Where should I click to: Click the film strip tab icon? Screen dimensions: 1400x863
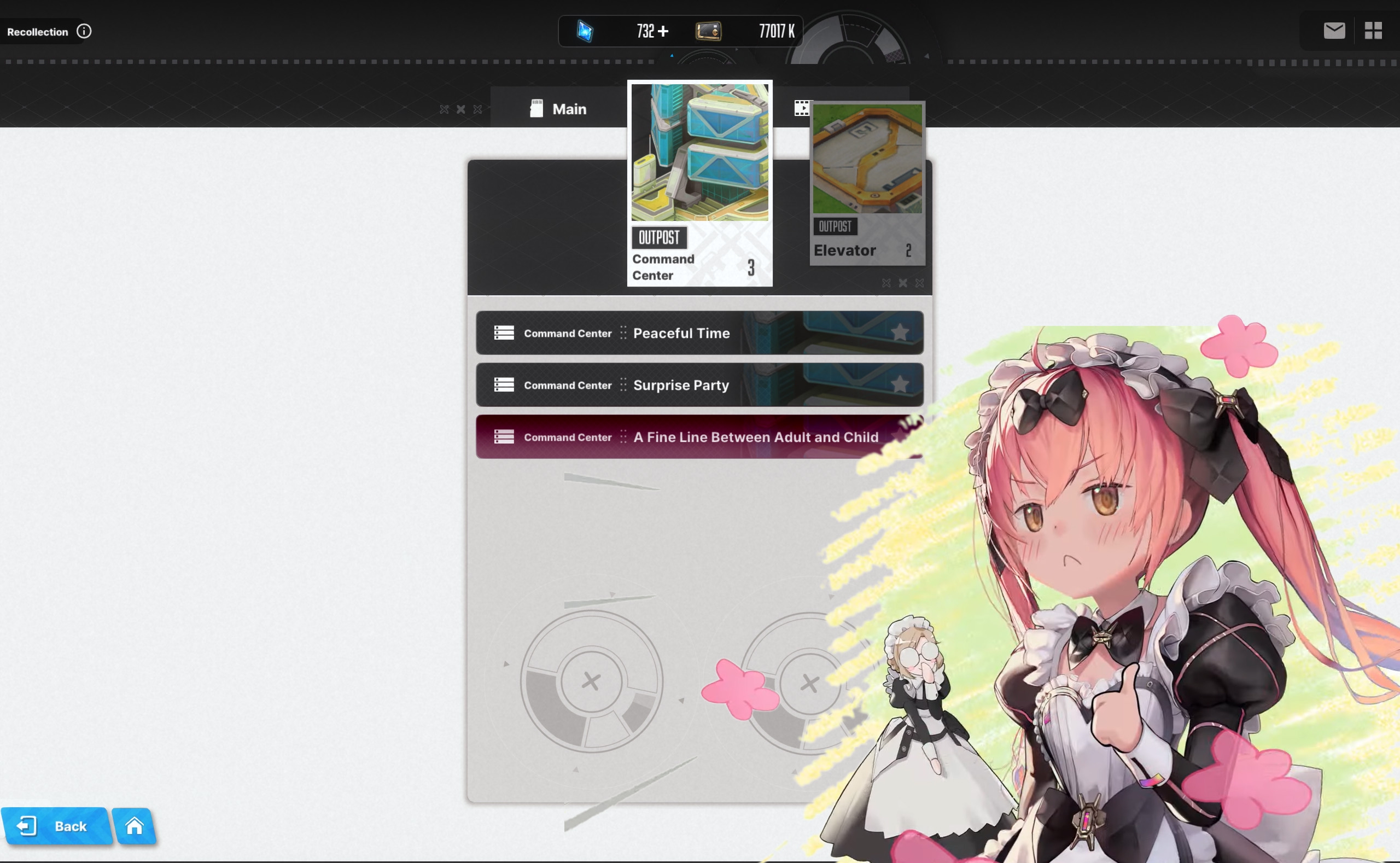[801, 108]
